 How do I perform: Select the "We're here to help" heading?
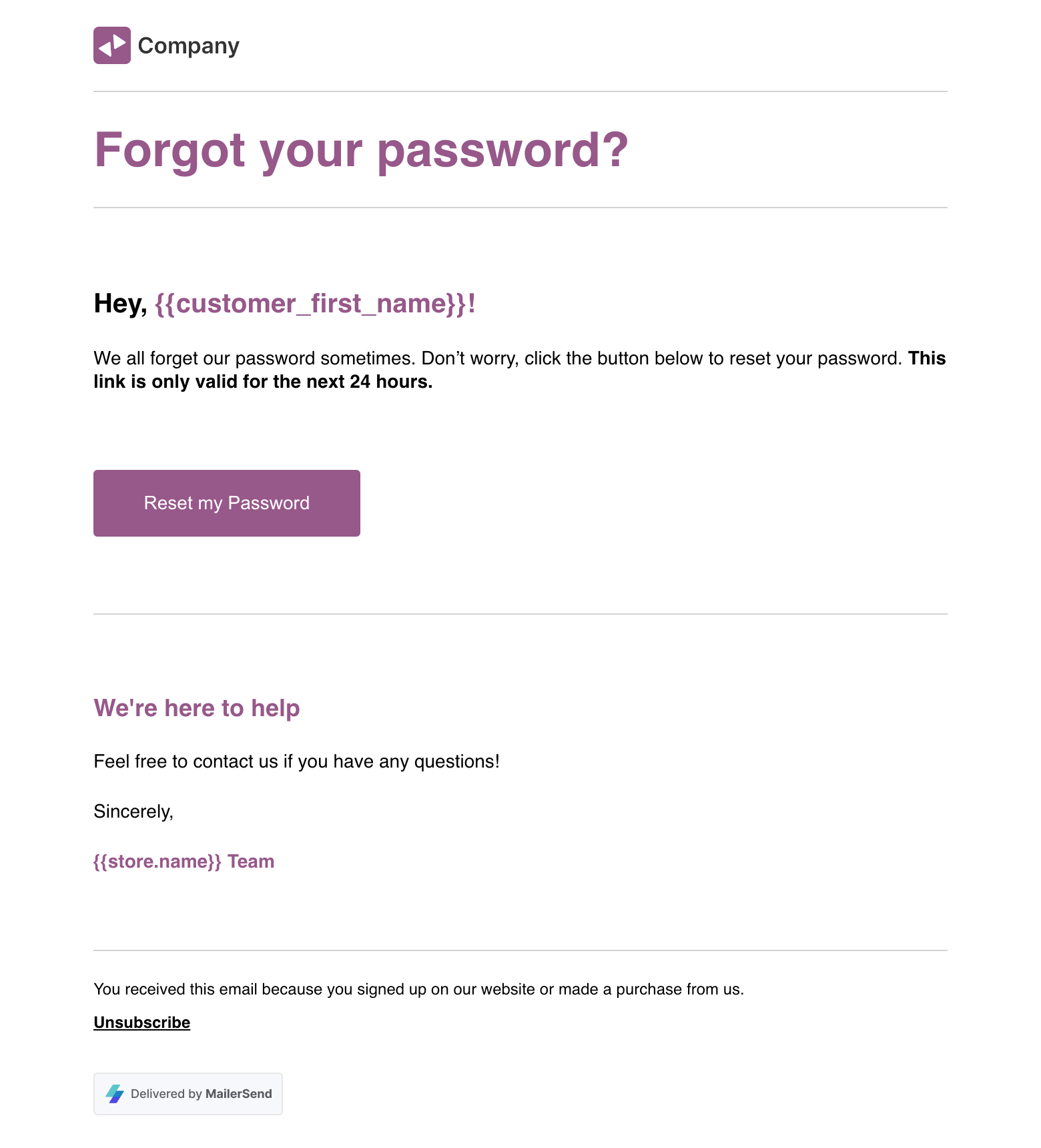[197, 708]
